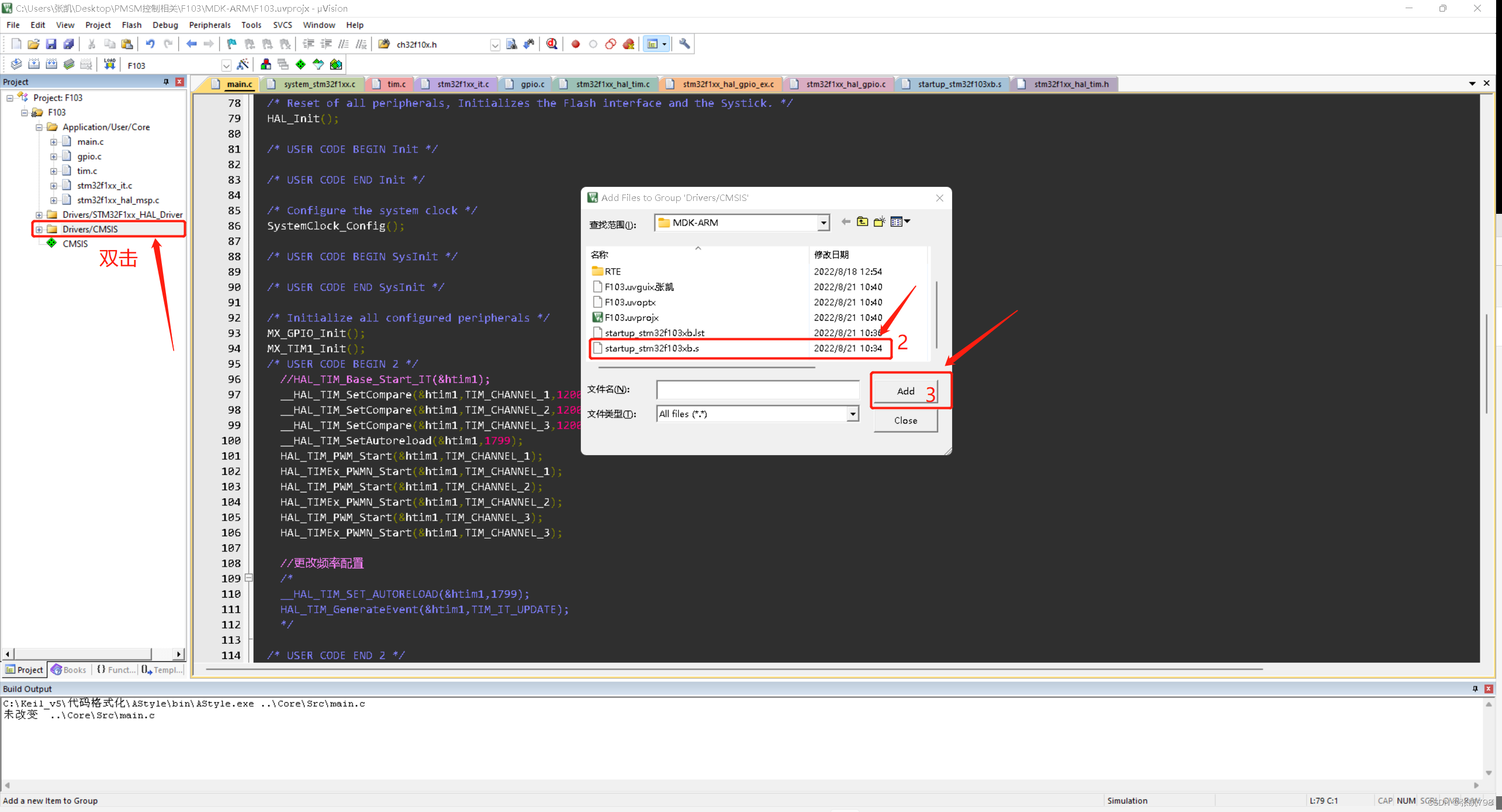Open Pack Installer icon

click(336, 64)
